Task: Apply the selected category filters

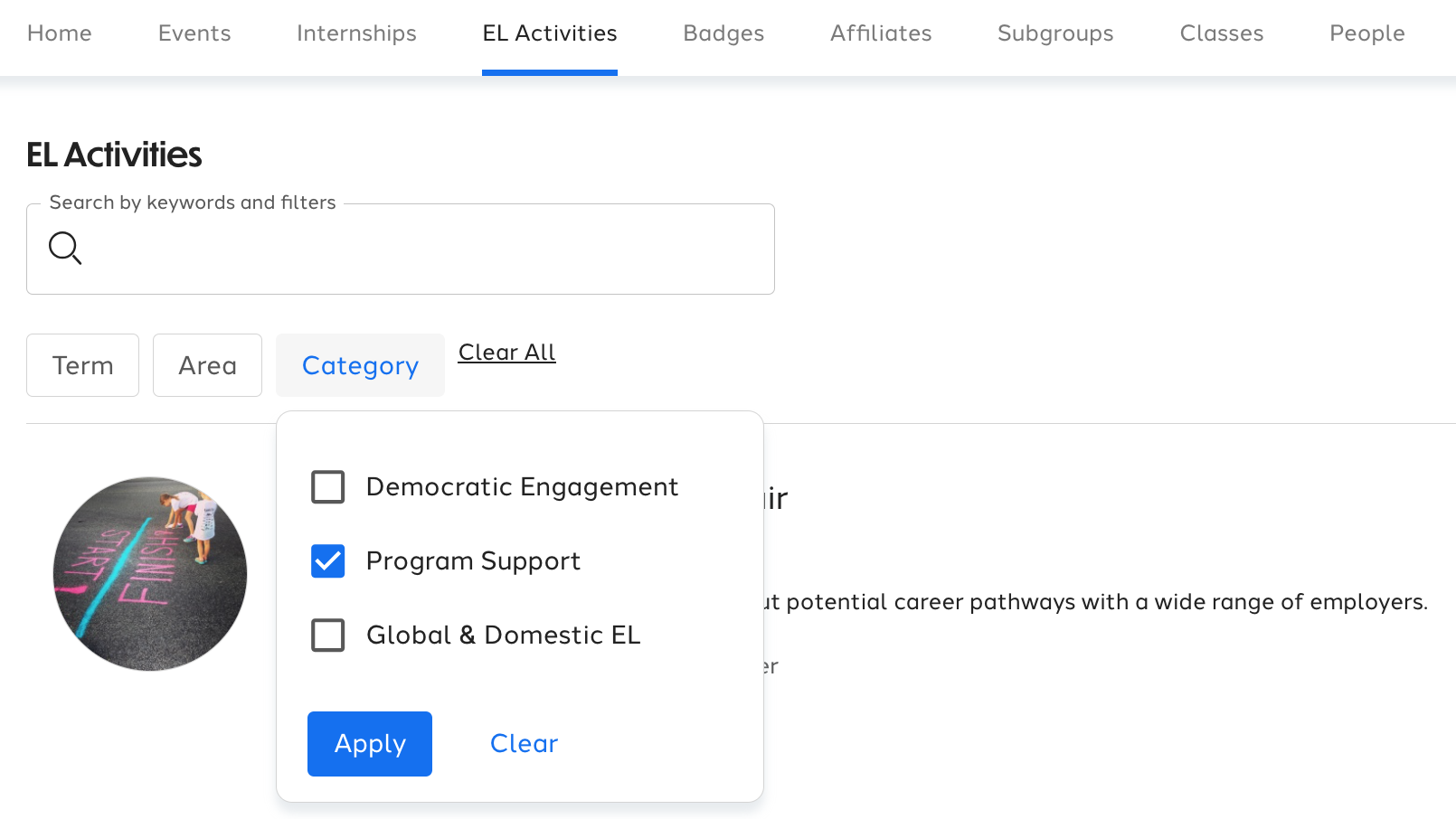Action: (370, 744)
